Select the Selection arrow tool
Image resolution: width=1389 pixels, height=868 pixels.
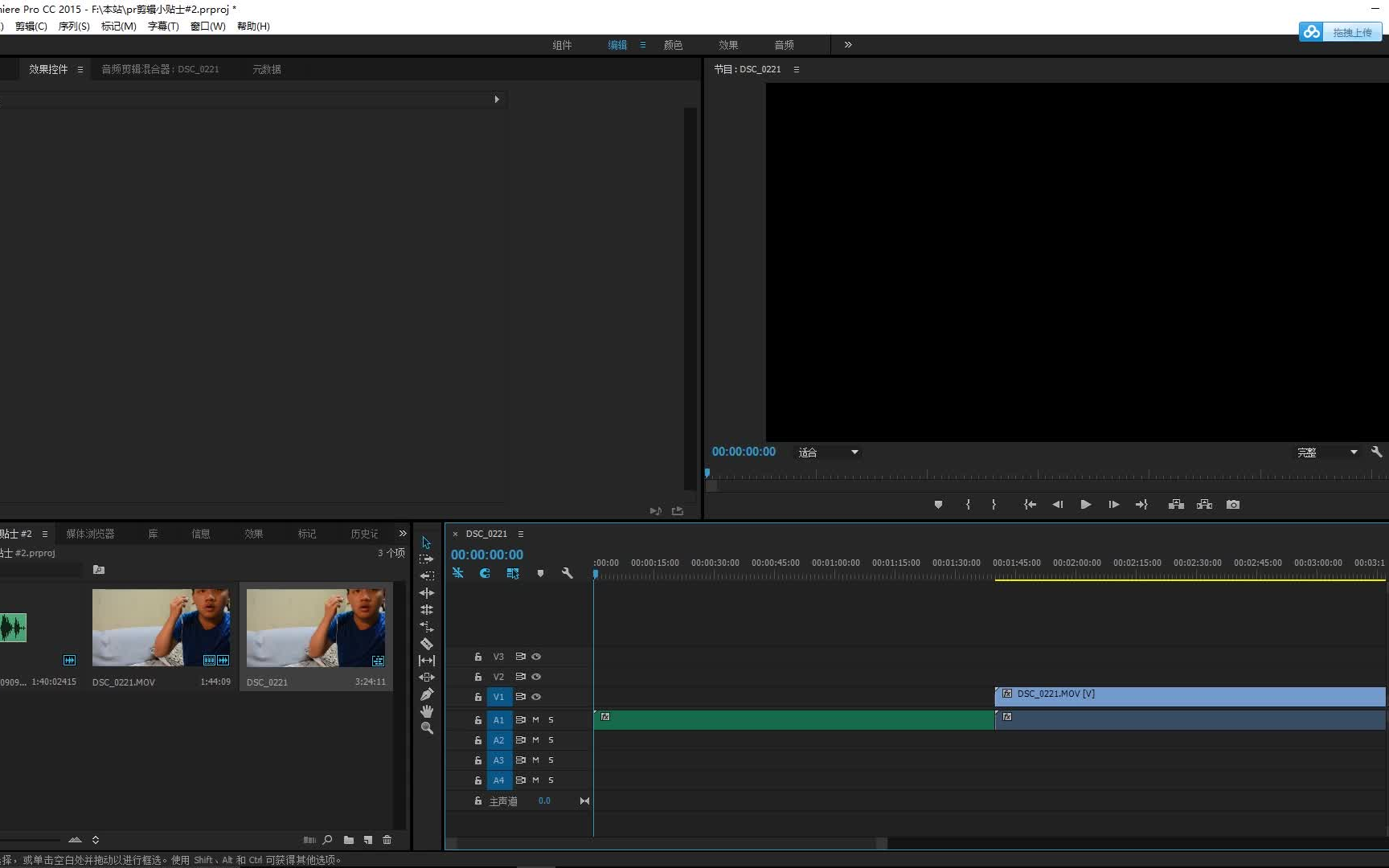(x=426, y=542)
